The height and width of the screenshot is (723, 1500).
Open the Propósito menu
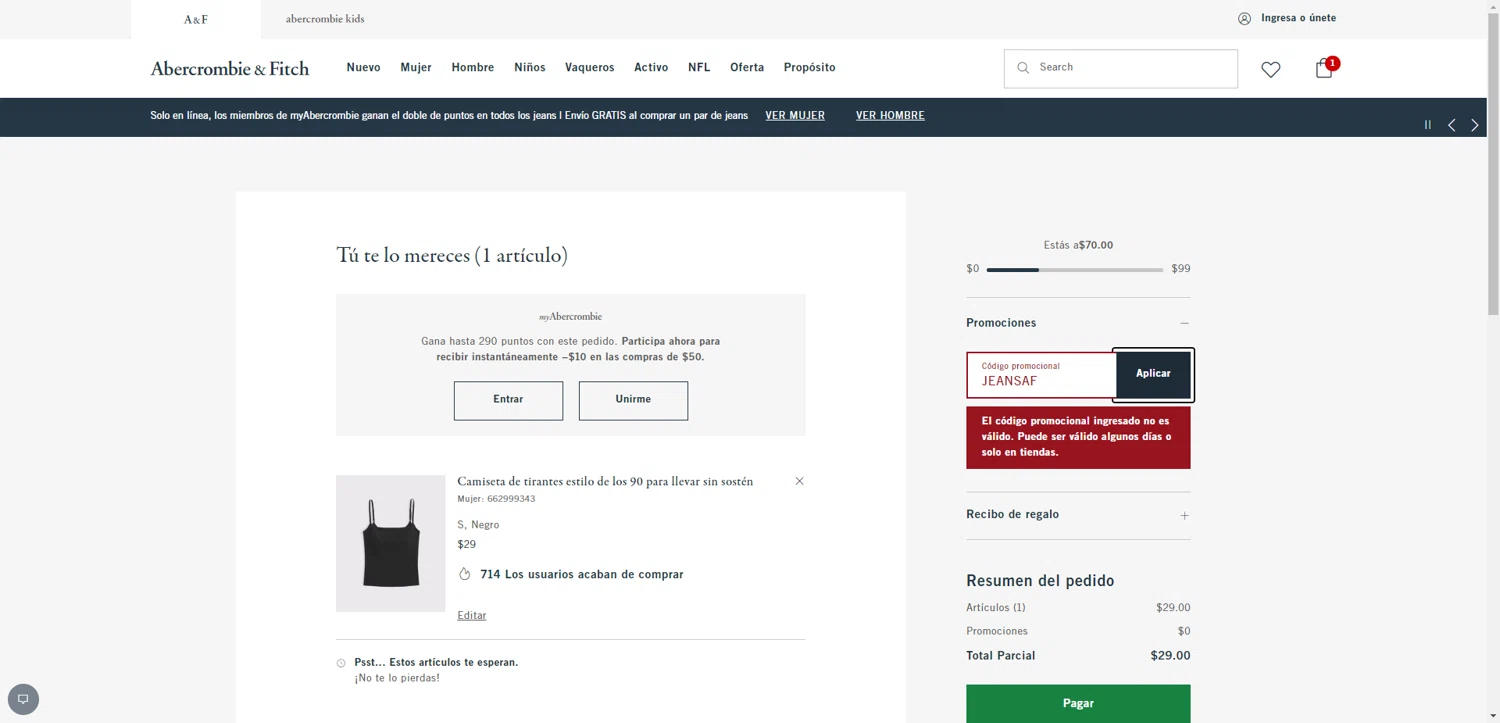click(x=810, y=67)
